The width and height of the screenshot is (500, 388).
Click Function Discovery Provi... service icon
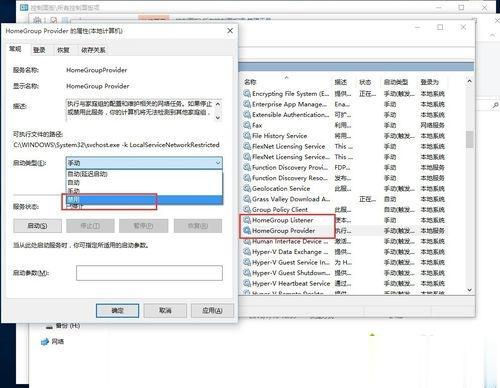pos(247,167)
